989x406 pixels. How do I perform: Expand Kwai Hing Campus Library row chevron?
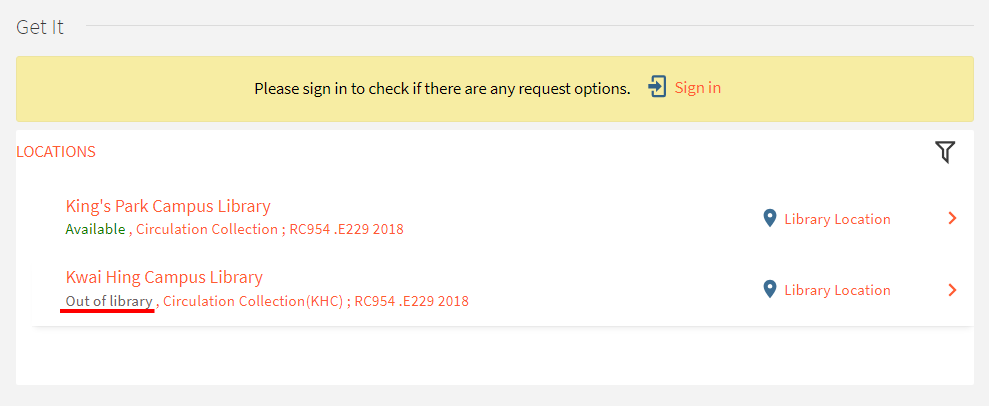tap(952, 290)
